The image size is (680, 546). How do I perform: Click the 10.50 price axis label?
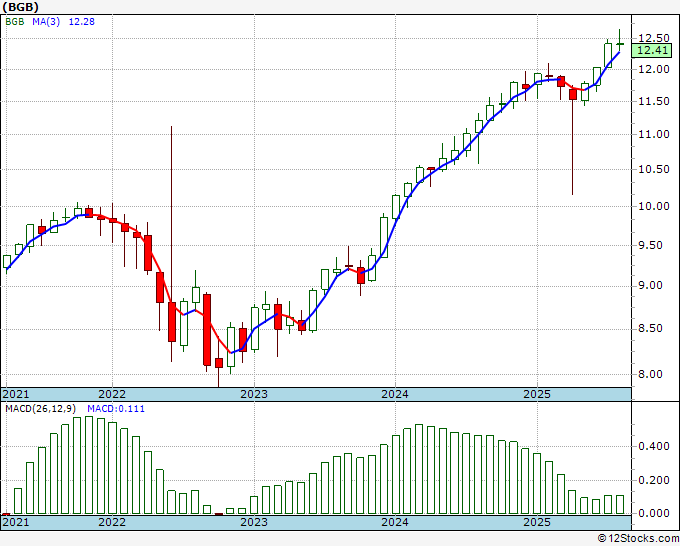pyautogui.click(x=654, y=170)
